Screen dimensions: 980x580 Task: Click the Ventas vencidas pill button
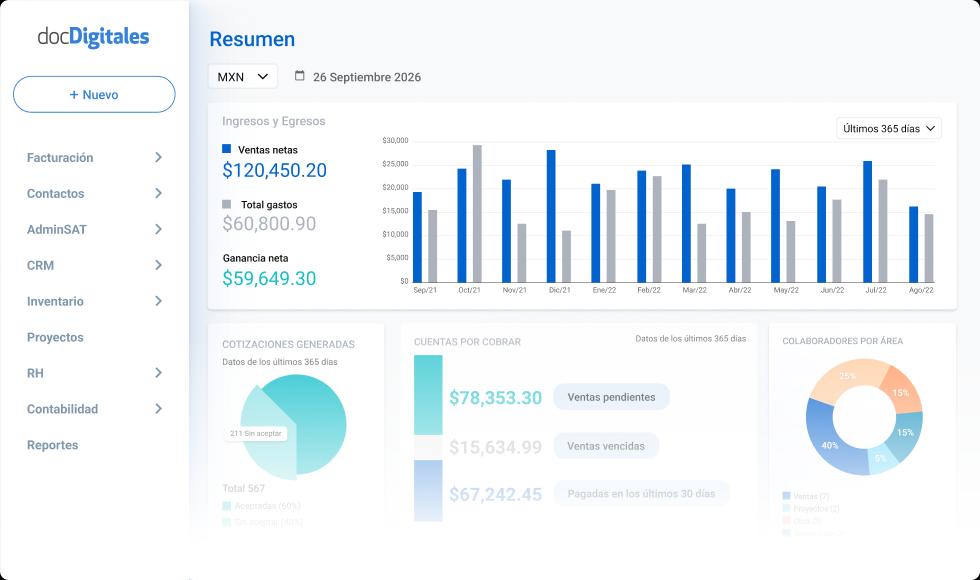point(606,446)
